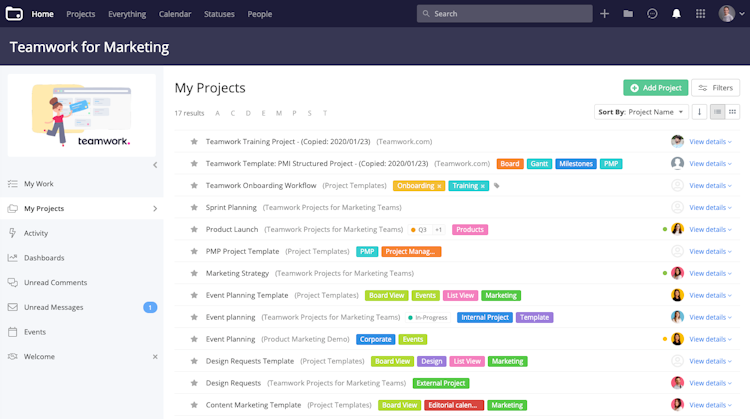Open the Product Launch project

pos(232,230)
